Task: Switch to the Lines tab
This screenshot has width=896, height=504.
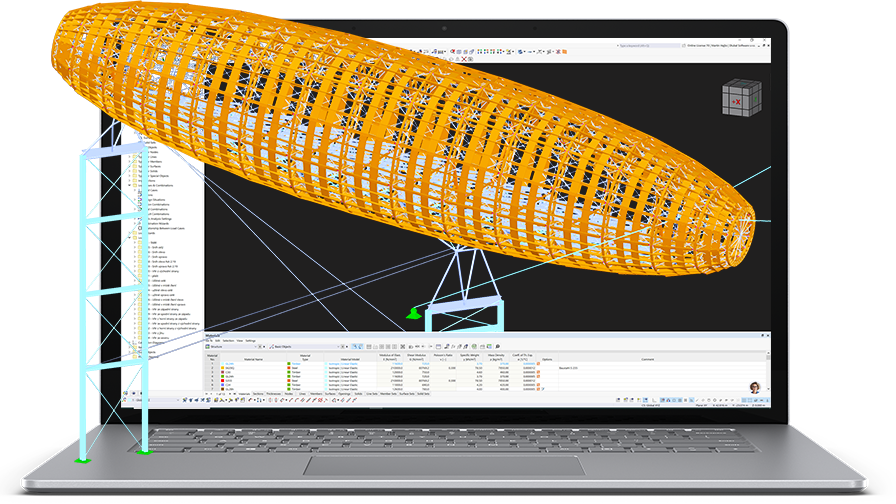Action: point(302,394)
